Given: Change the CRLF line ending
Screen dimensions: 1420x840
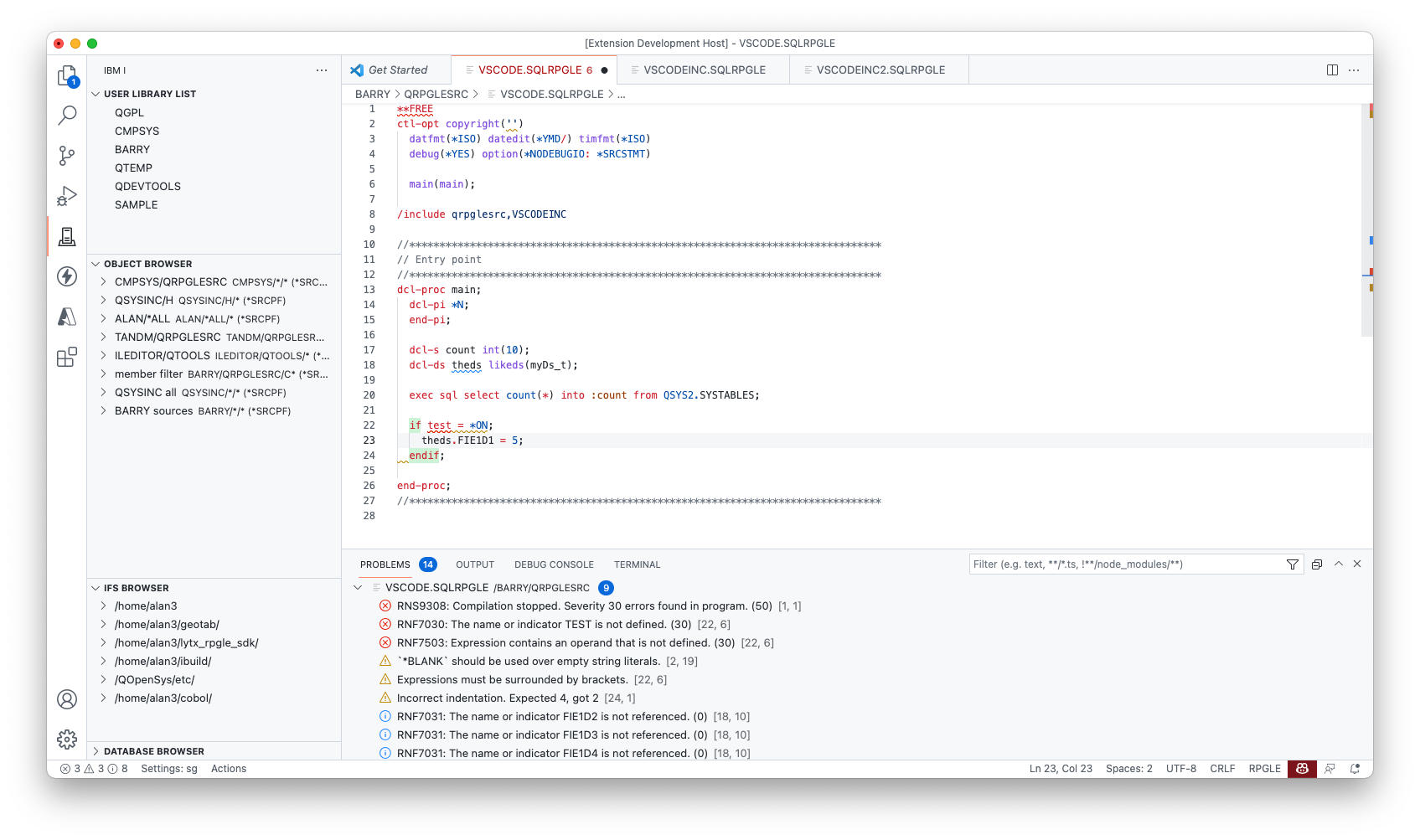Looking at the screenshot, I should pyautogui.click(x=1222, y=769).
